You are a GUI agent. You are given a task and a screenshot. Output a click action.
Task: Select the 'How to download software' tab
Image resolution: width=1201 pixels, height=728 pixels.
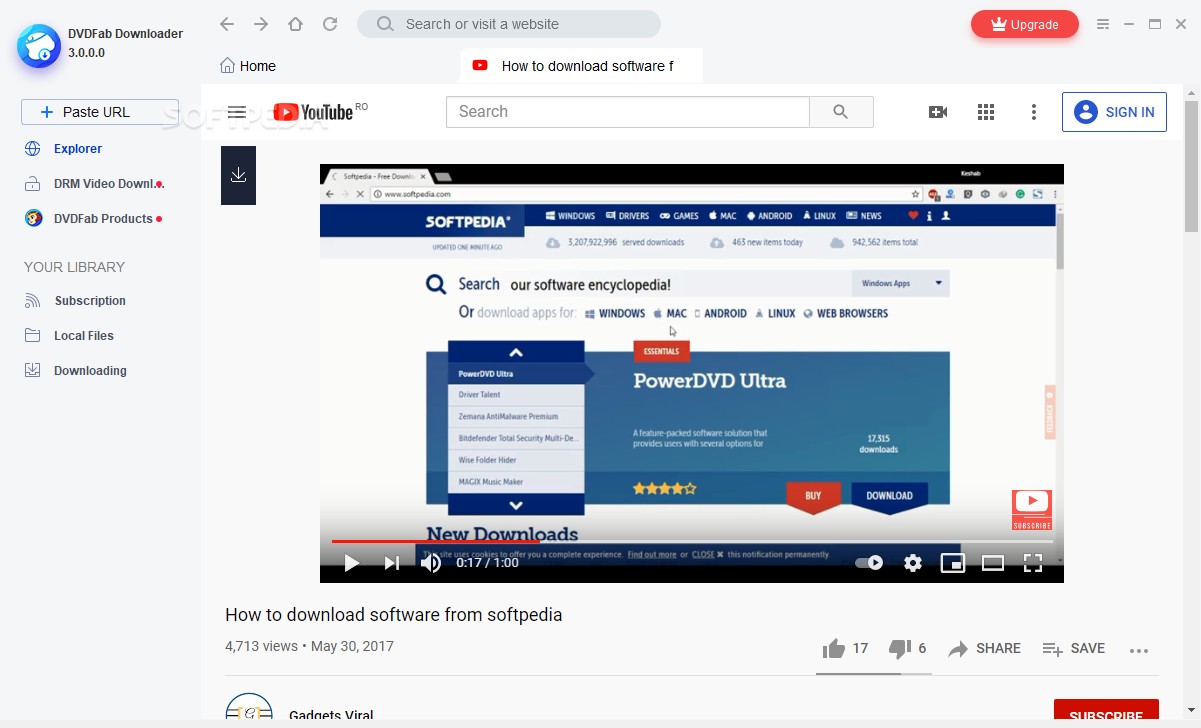[582, 66]
